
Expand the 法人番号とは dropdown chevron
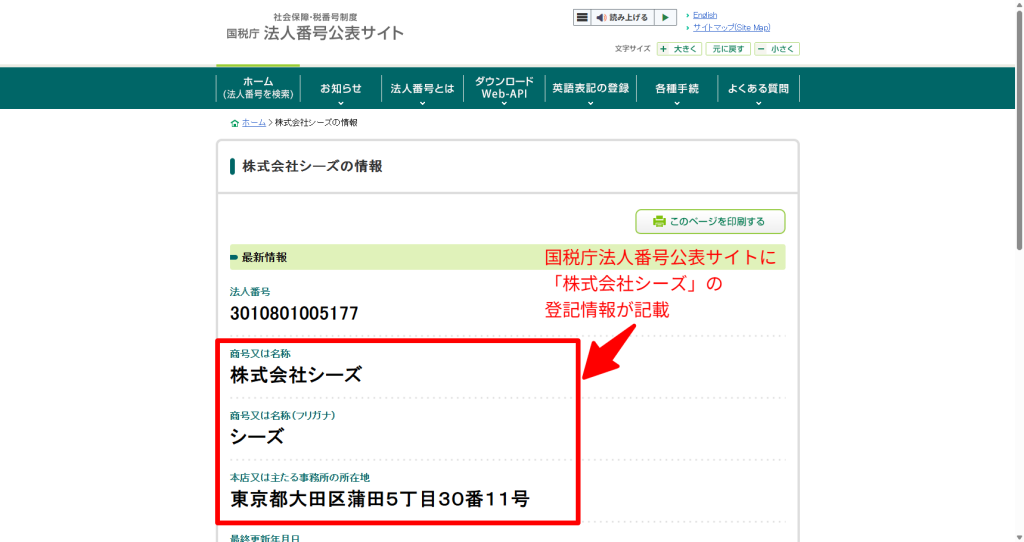422,103
